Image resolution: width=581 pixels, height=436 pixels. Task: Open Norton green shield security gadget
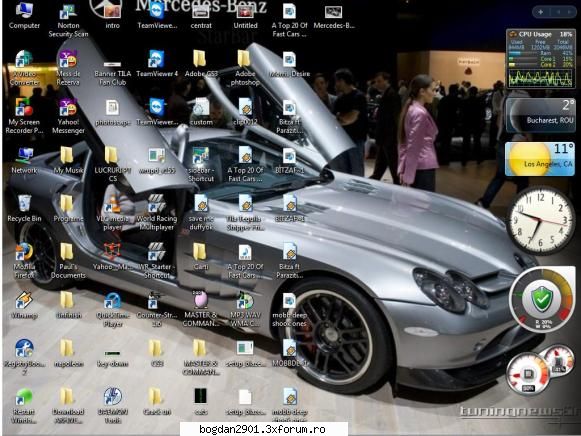coord(542,299)
